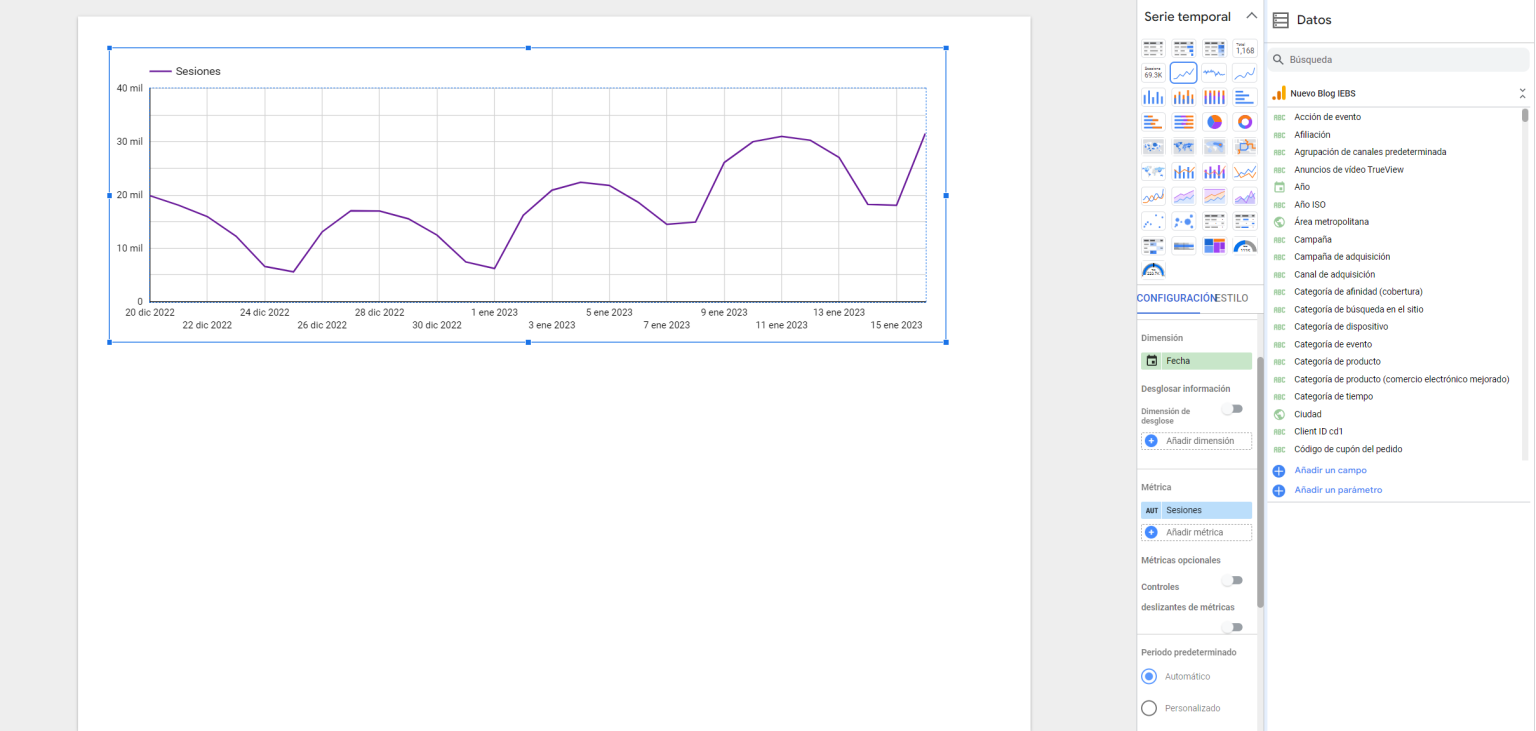Open the Fecha dimension field selector

tap(1196, 361)
